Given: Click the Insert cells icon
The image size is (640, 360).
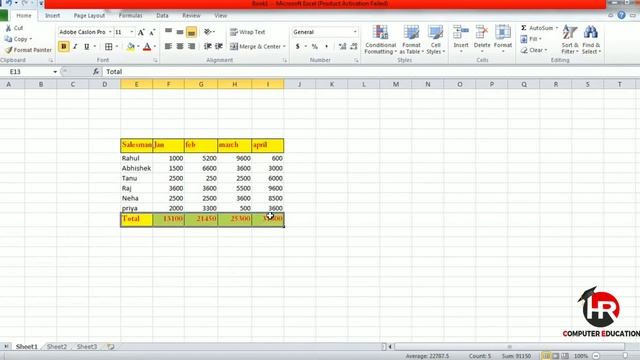Looking at the screenshot, I should point(461,33).
